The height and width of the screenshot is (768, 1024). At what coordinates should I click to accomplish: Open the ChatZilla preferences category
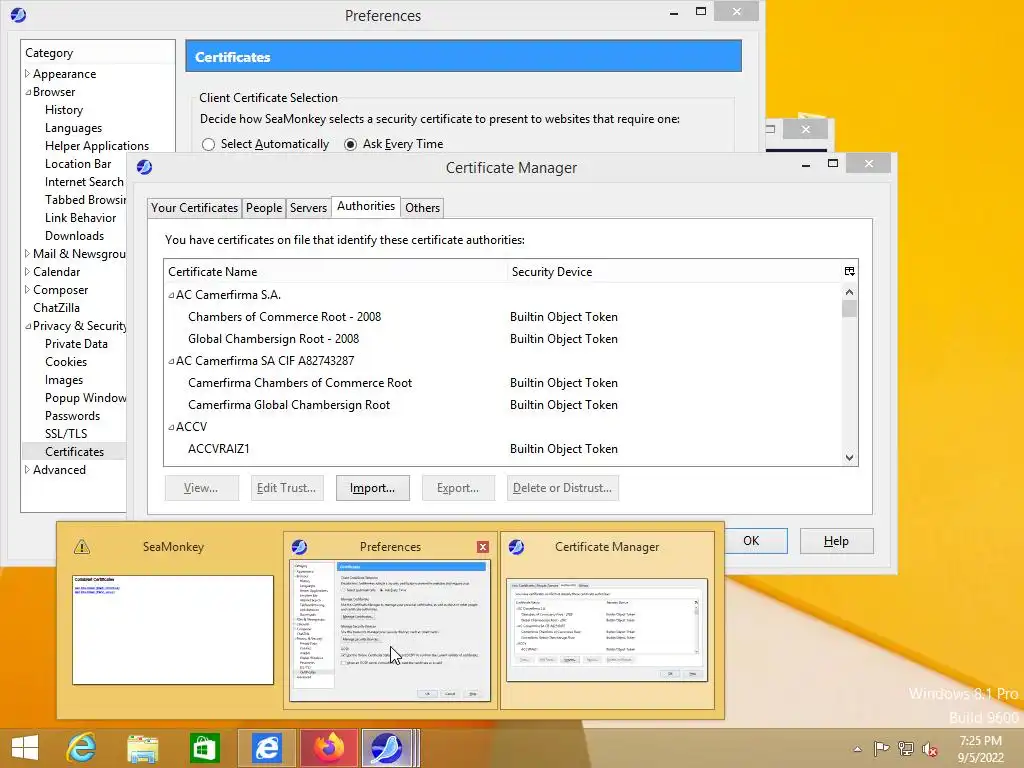[x=56, y=308]
